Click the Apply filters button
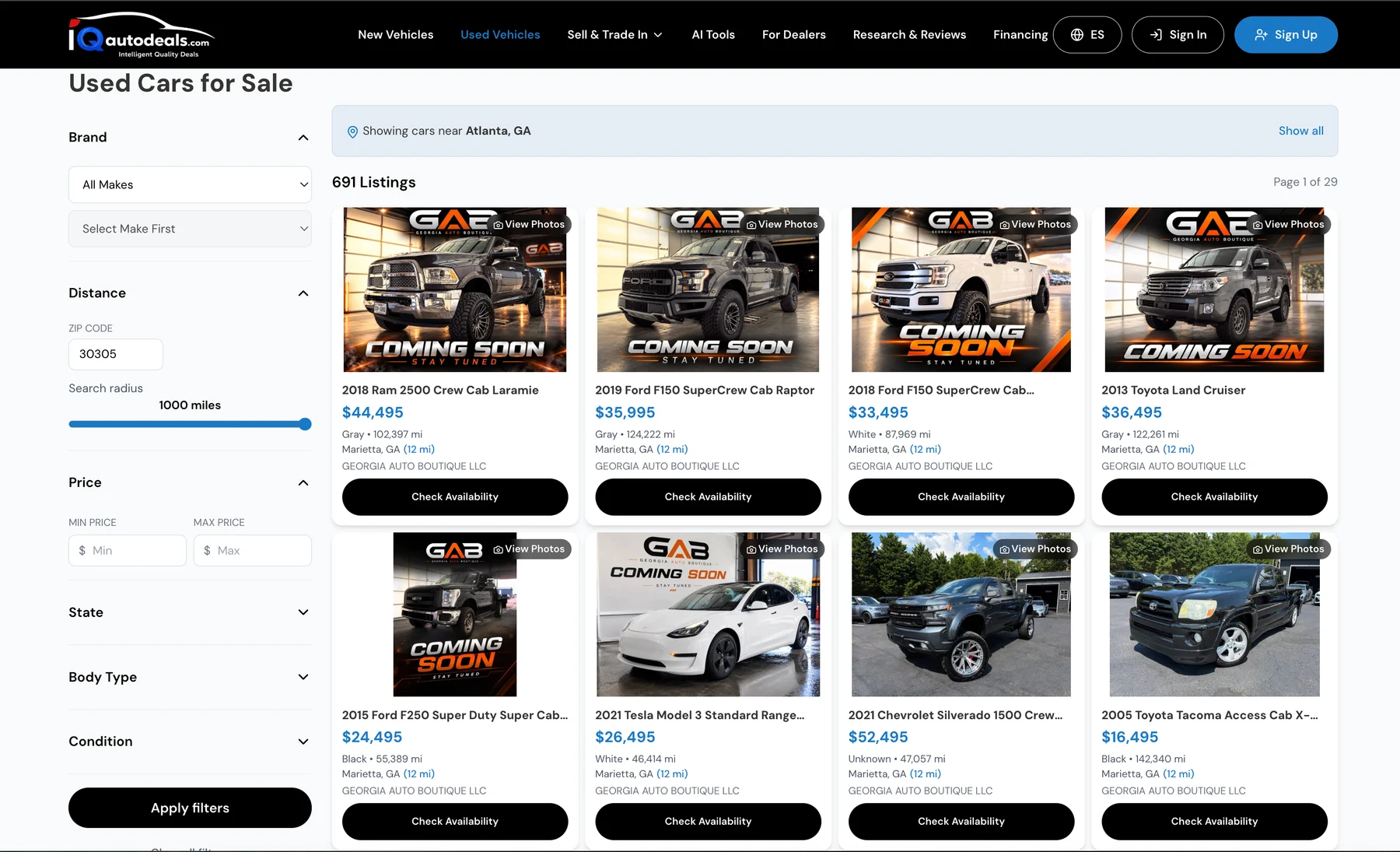The width and height of the screenshot is (1400, 852). pos(190,808)
